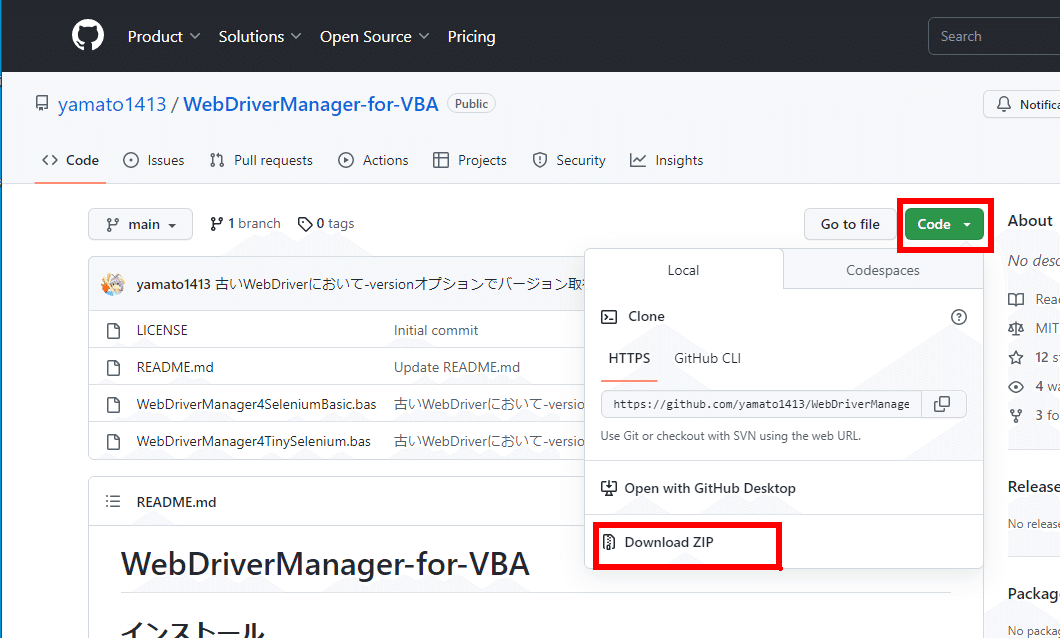Select the Local tab in popup
The image size is (1060, 638).
[683, 270]
